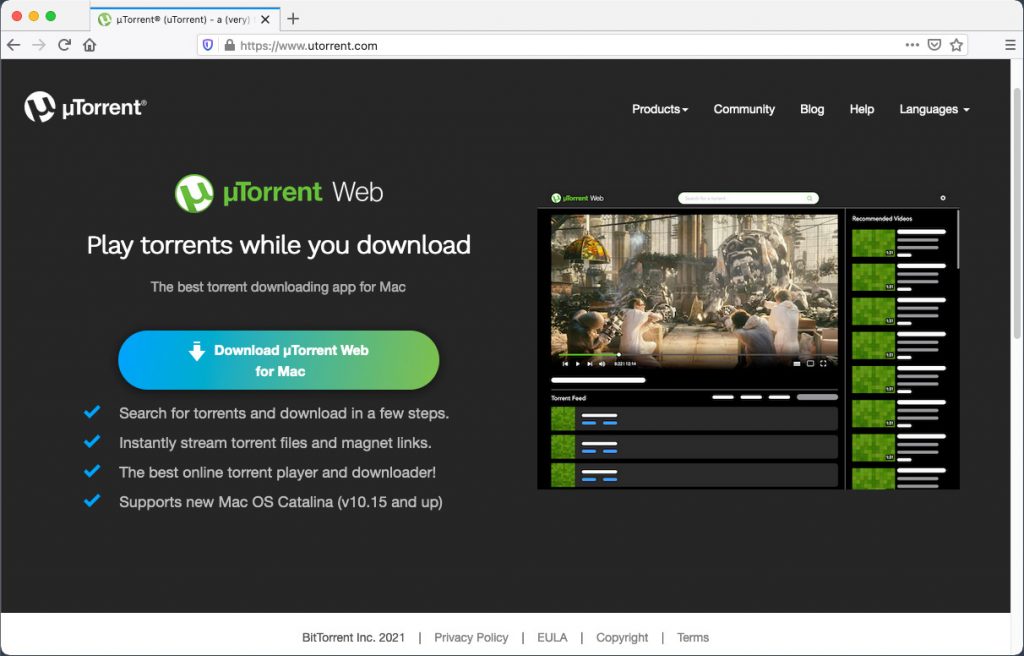This screenshot has height=656, width=1024.
Task: Select the µTorrent tab
Action: (x=185, y=19)
